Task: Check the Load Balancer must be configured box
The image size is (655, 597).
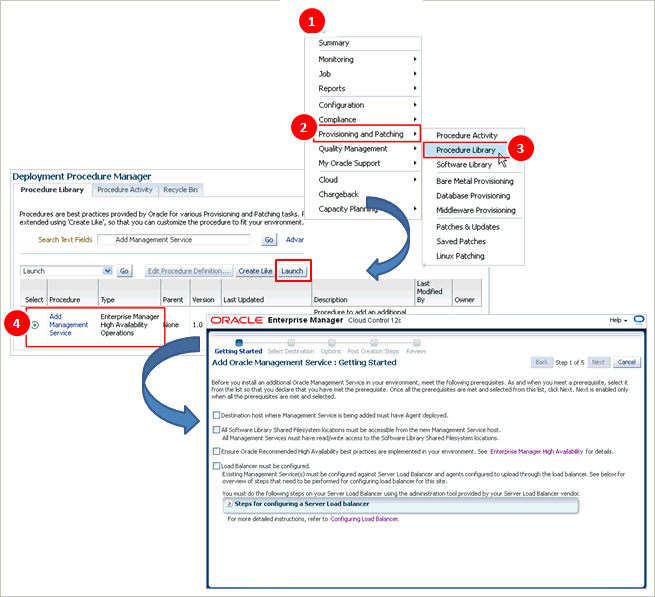Action: click(216, 465)
